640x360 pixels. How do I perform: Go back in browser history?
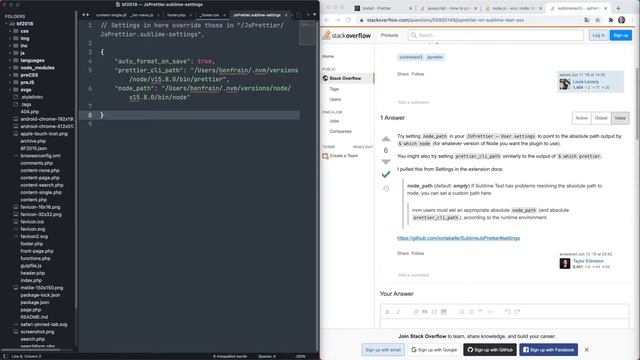(327, 20)
